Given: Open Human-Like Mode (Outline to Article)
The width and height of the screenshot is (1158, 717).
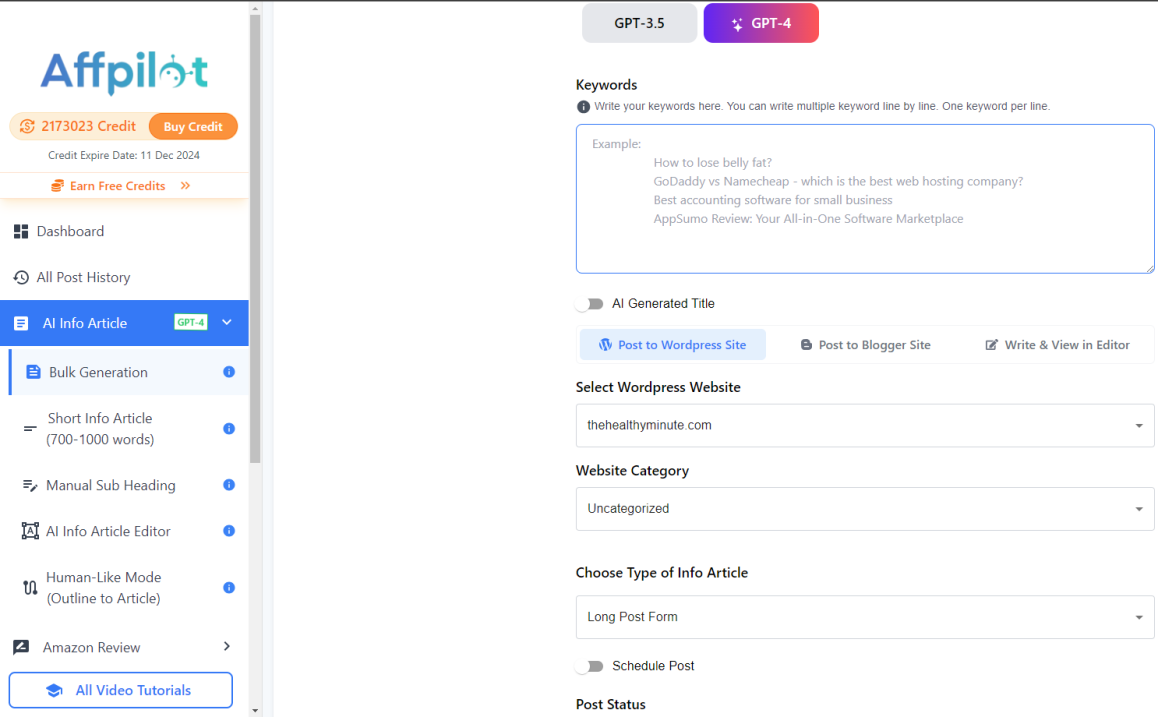Looking at the screenshot, I should coord(129,588).
